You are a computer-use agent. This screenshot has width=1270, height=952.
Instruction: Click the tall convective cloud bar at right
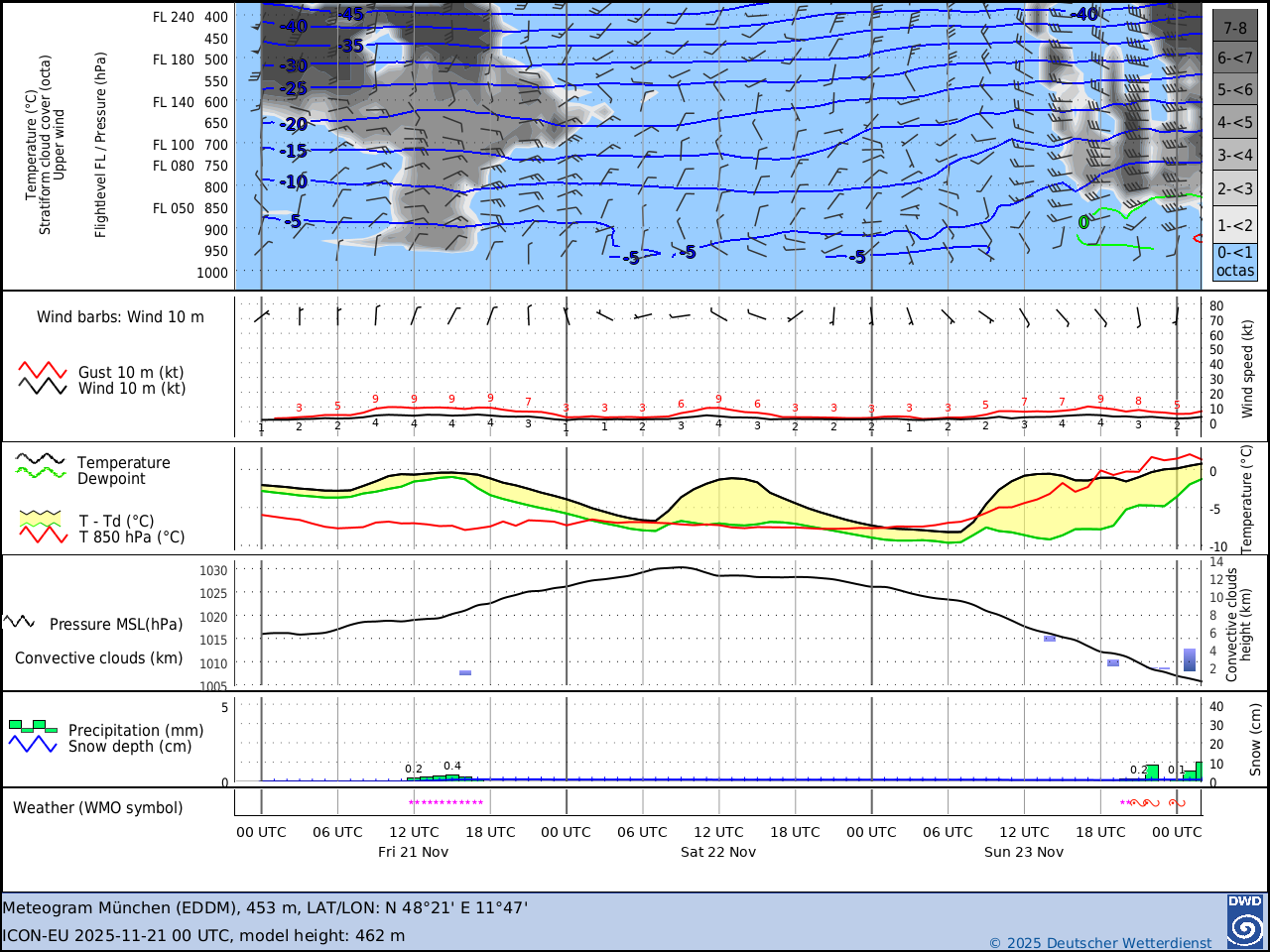click(x=1190, y=659)
